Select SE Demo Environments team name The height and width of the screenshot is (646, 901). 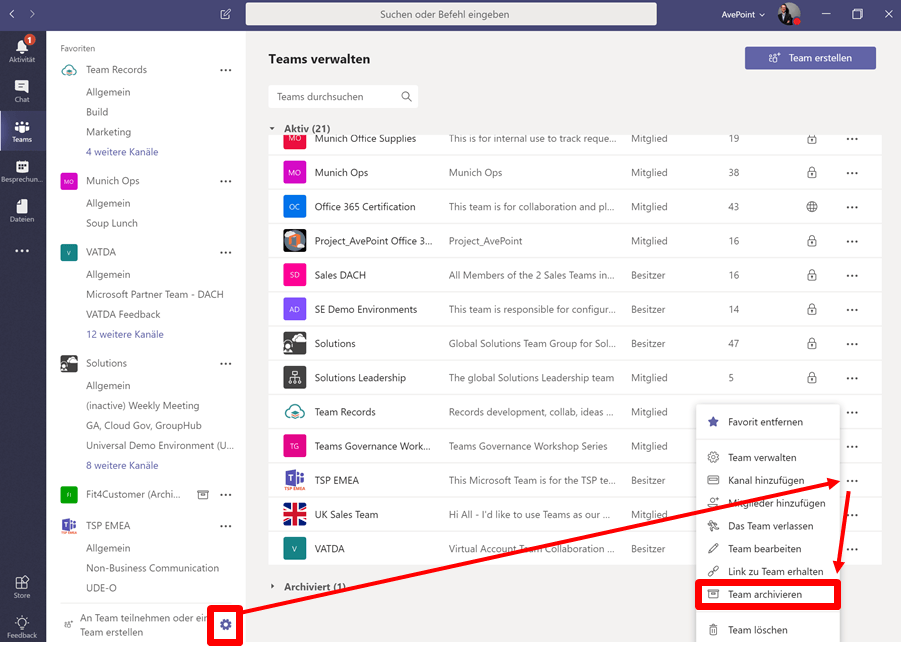365,309
